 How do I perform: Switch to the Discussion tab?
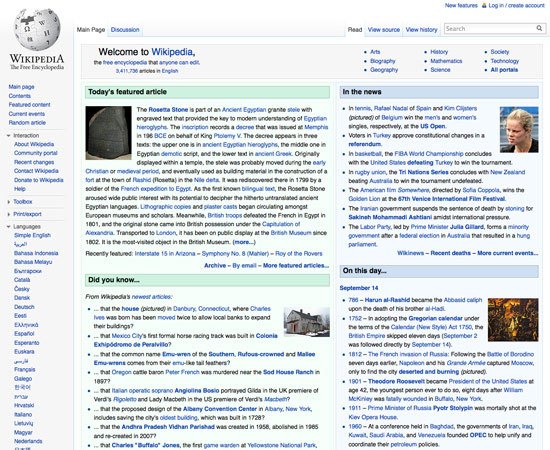click(125, 30)
